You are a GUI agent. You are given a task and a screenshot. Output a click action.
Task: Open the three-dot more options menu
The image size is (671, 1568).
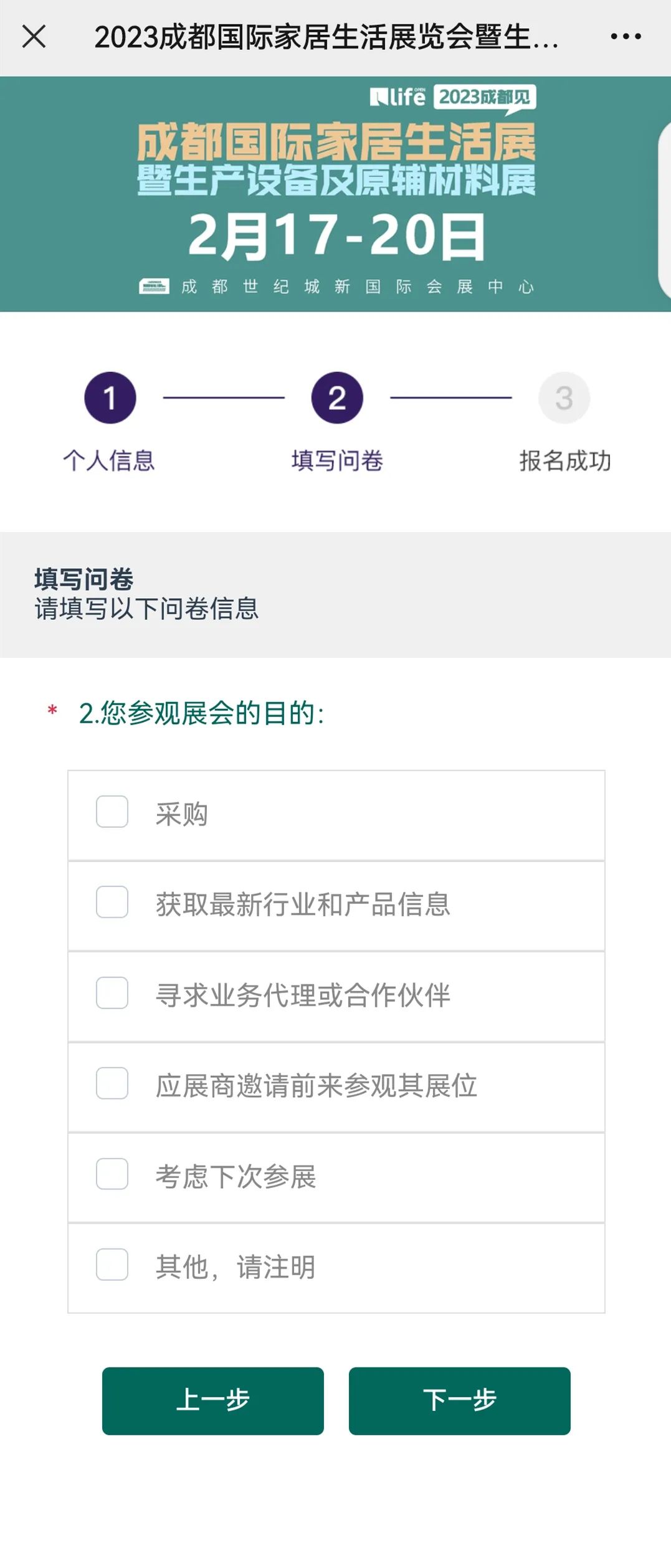pyautogui.click(x=626, y=36)
